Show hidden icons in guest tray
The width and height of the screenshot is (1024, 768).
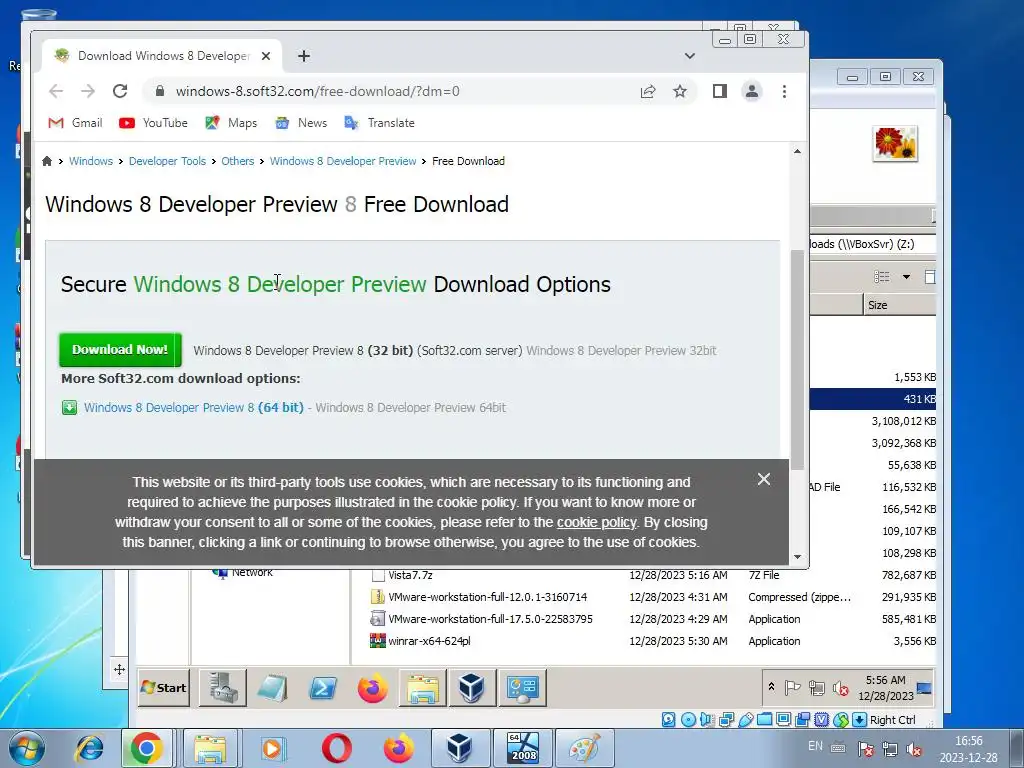tap(771, 687)
